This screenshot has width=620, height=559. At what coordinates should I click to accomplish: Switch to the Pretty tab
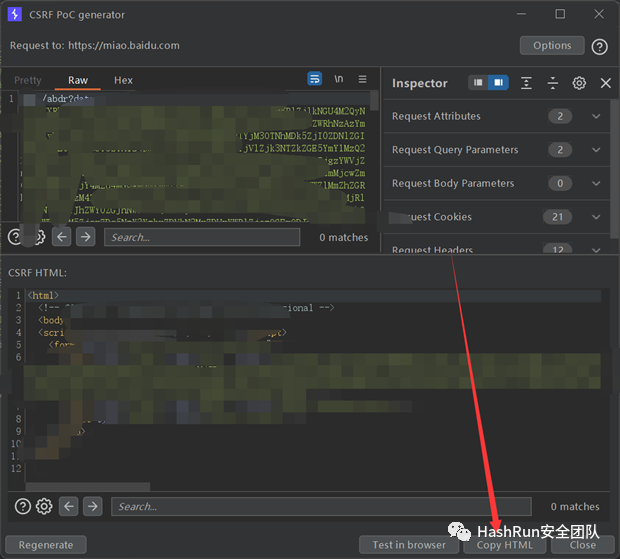(28, 80)
